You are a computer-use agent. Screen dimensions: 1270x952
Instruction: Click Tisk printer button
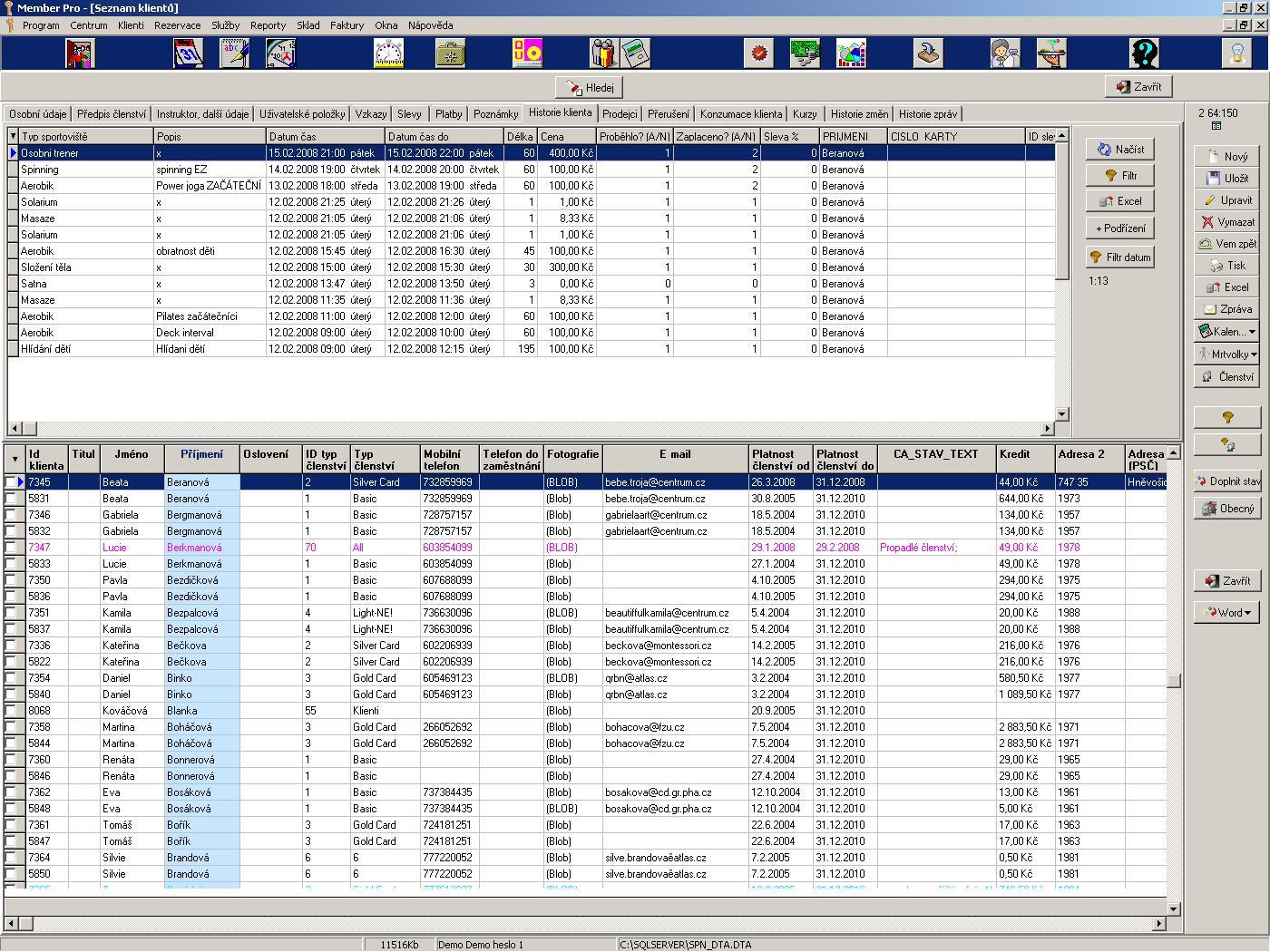coord(1226,266)
